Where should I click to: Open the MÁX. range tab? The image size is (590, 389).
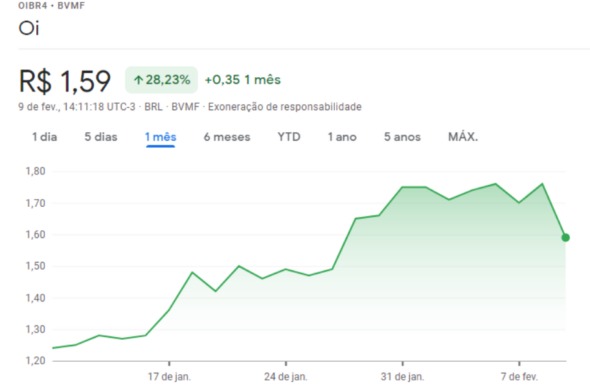[x=463, y=137]
